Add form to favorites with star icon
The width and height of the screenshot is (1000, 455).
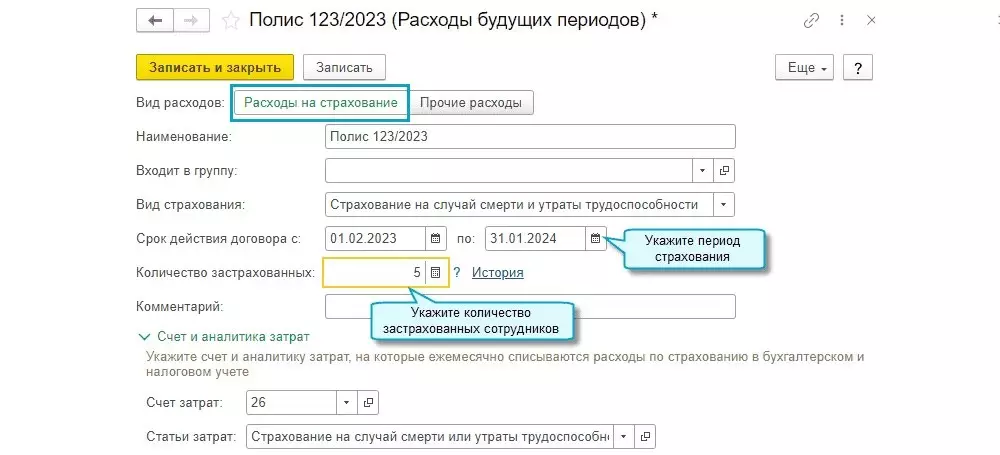[230, 20]
